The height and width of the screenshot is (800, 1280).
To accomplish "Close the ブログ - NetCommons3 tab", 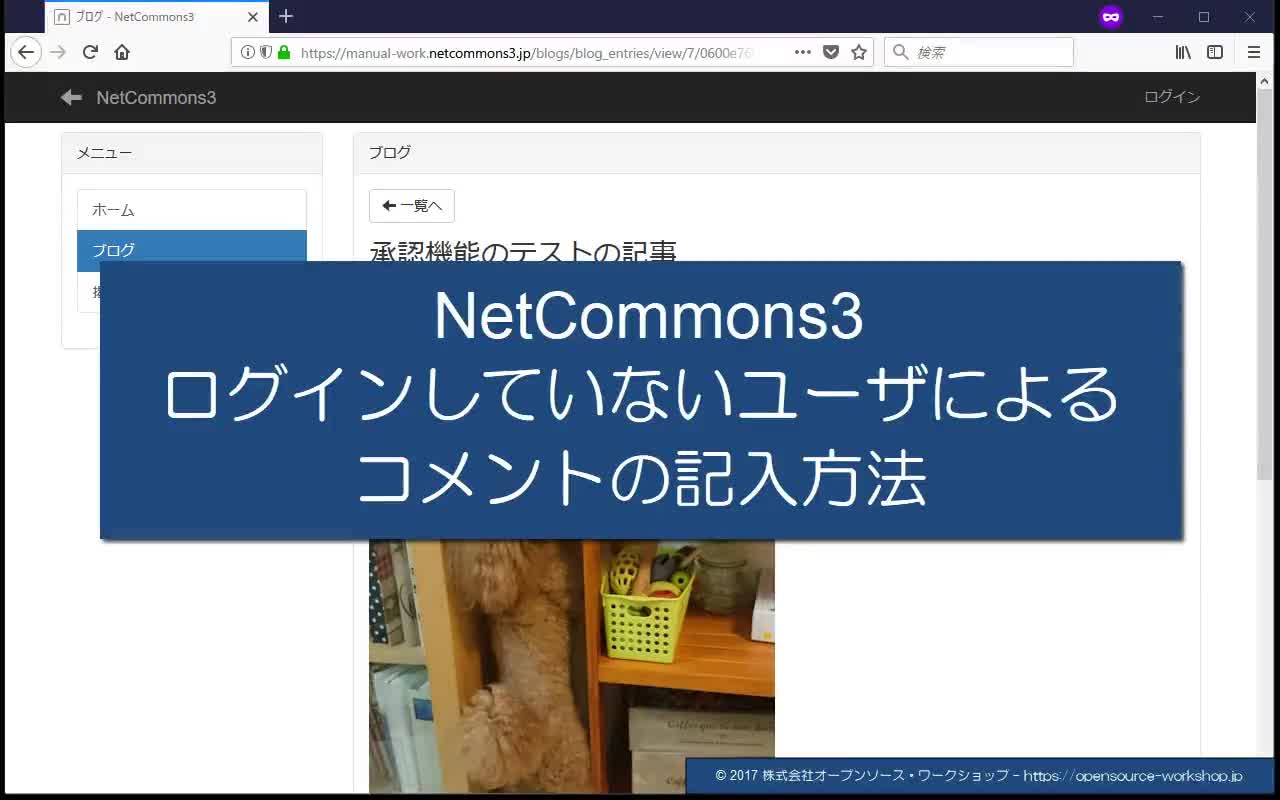I will (253, 17).
